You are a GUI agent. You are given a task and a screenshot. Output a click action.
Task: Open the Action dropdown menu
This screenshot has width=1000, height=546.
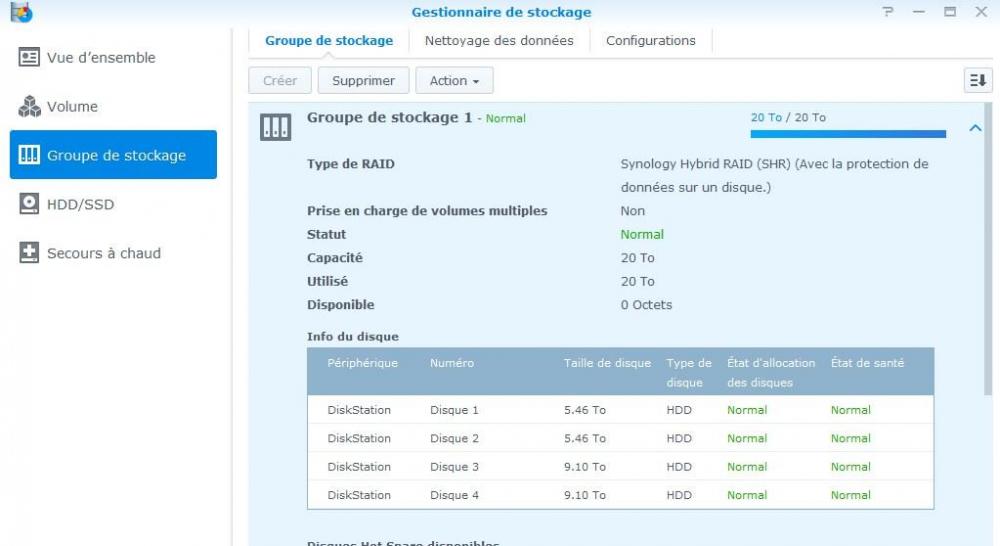454,80
